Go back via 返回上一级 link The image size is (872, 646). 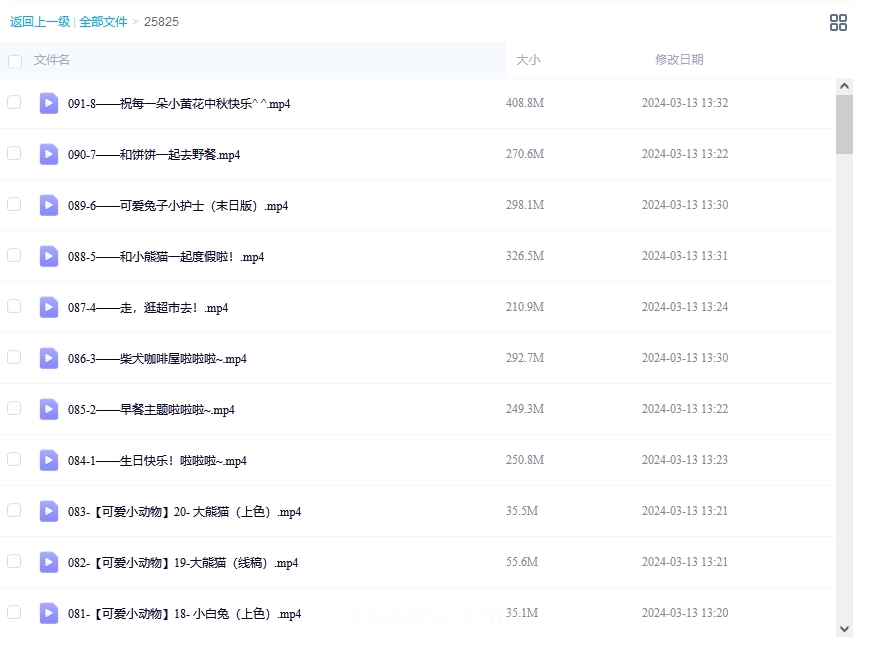pos(39,22)
